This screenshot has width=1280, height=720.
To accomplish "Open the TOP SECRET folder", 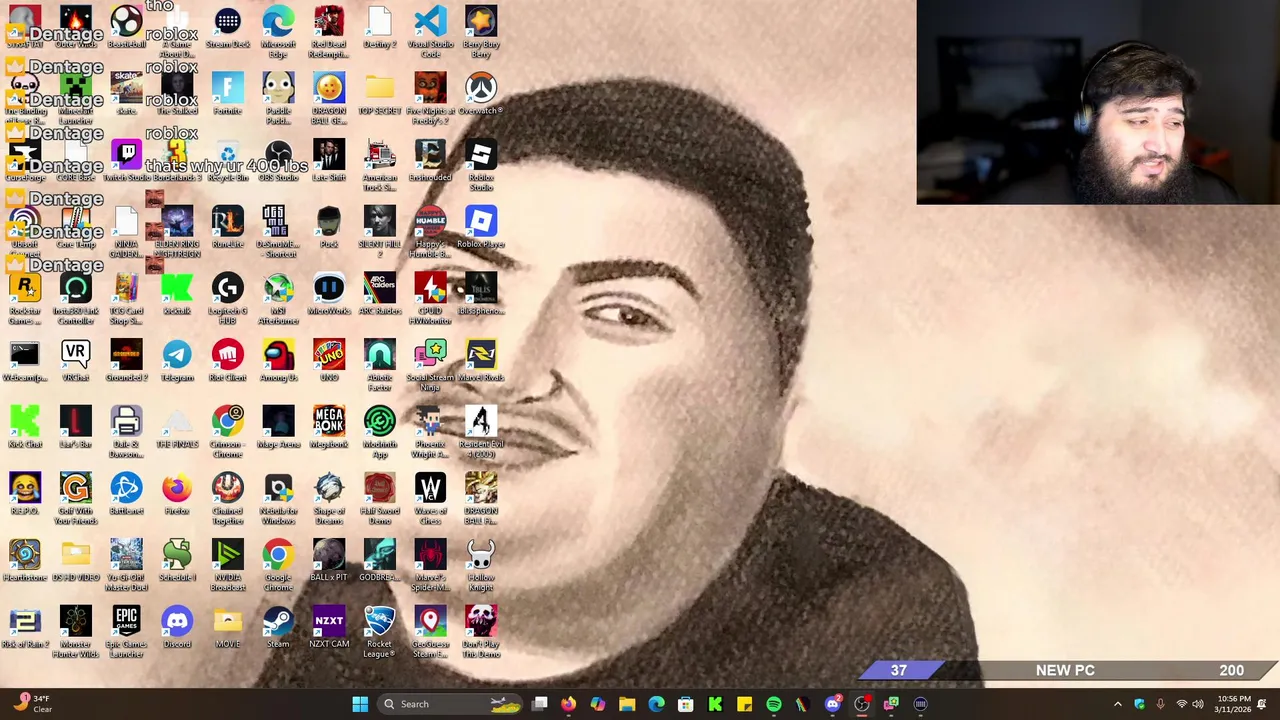I will [380, 94].
